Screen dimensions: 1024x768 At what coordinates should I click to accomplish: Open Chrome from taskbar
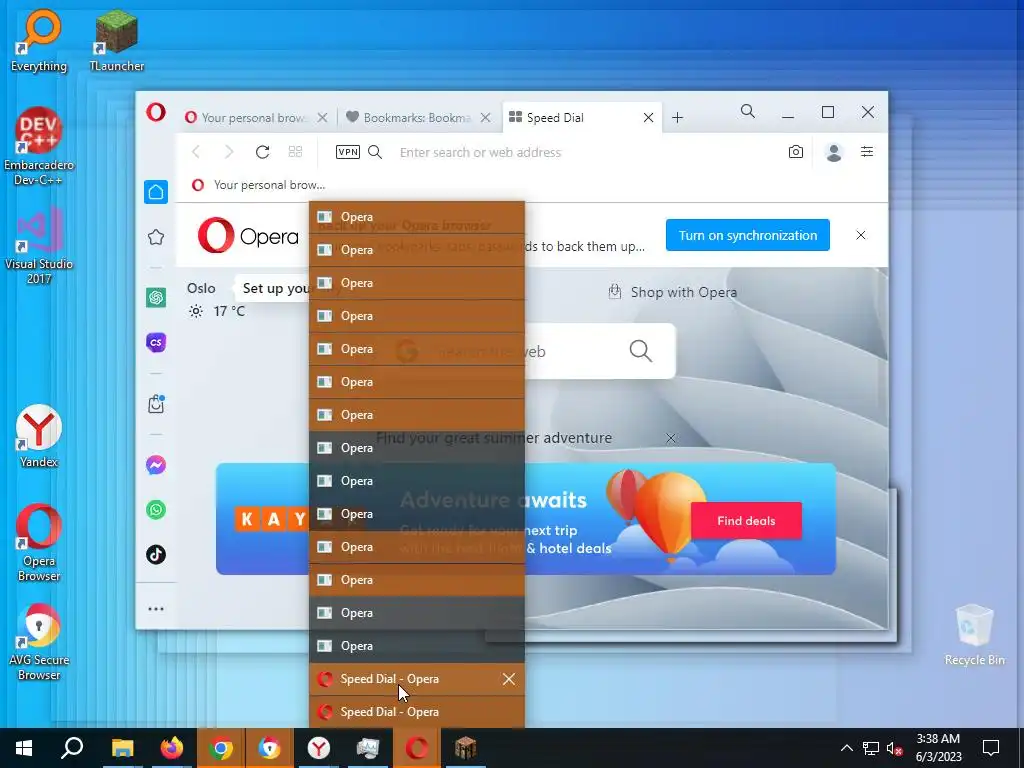coord(221,748)
